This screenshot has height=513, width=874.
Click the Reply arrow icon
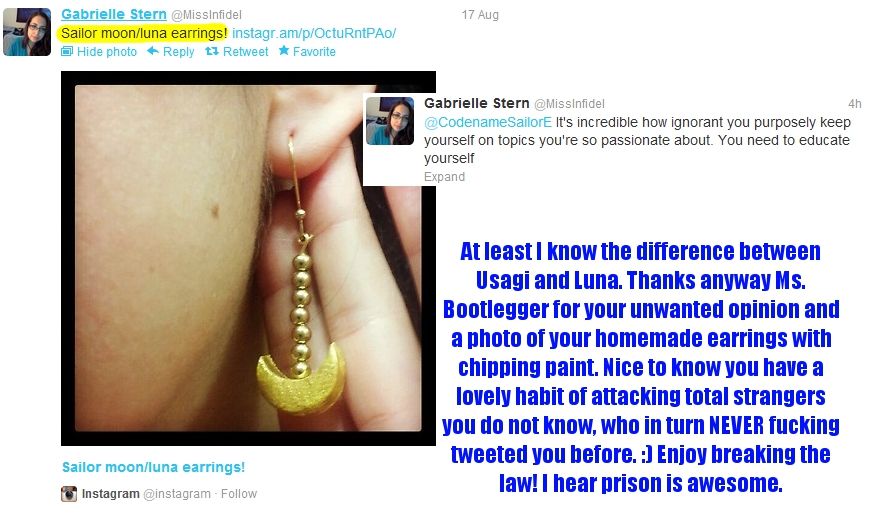click(153, 51)
